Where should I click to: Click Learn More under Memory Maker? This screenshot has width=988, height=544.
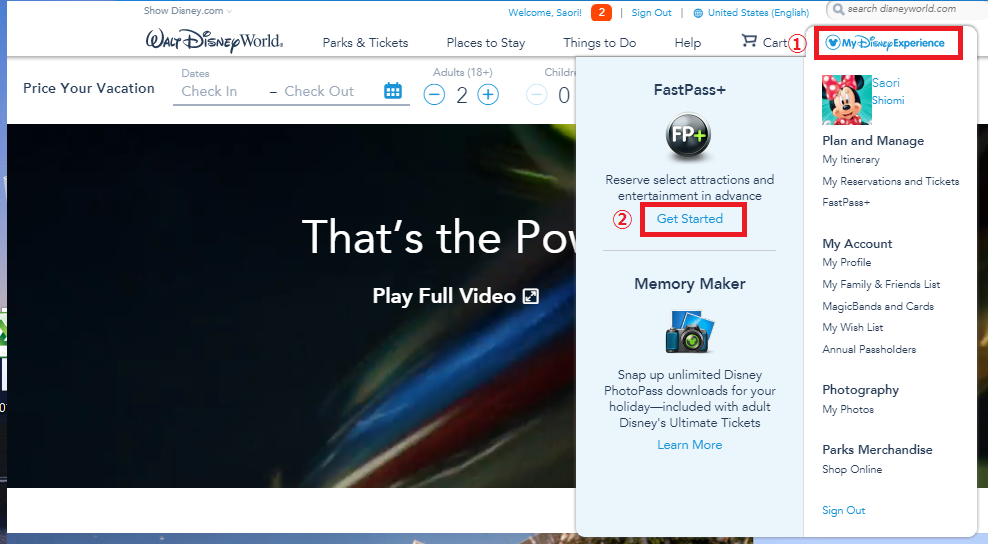[x=690, y=445]
